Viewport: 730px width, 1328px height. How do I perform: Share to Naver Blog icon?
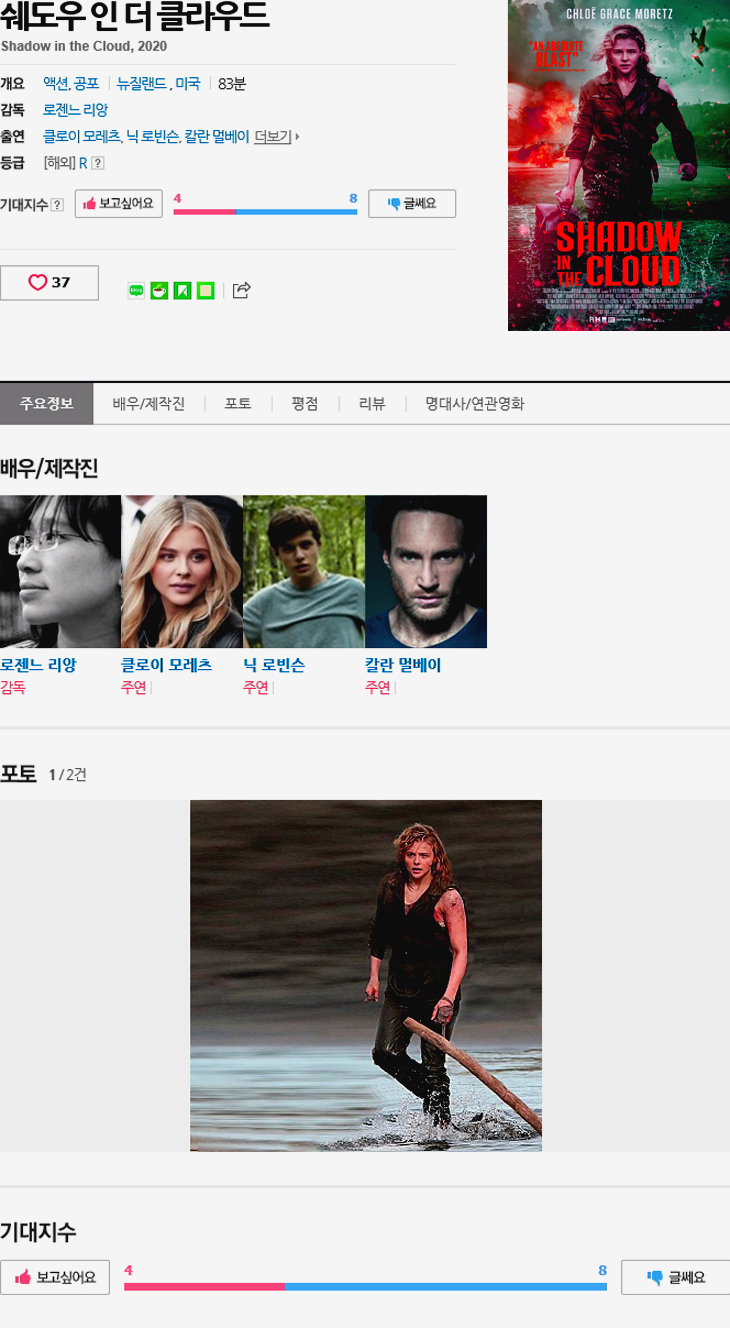click(x=136, y=291)
